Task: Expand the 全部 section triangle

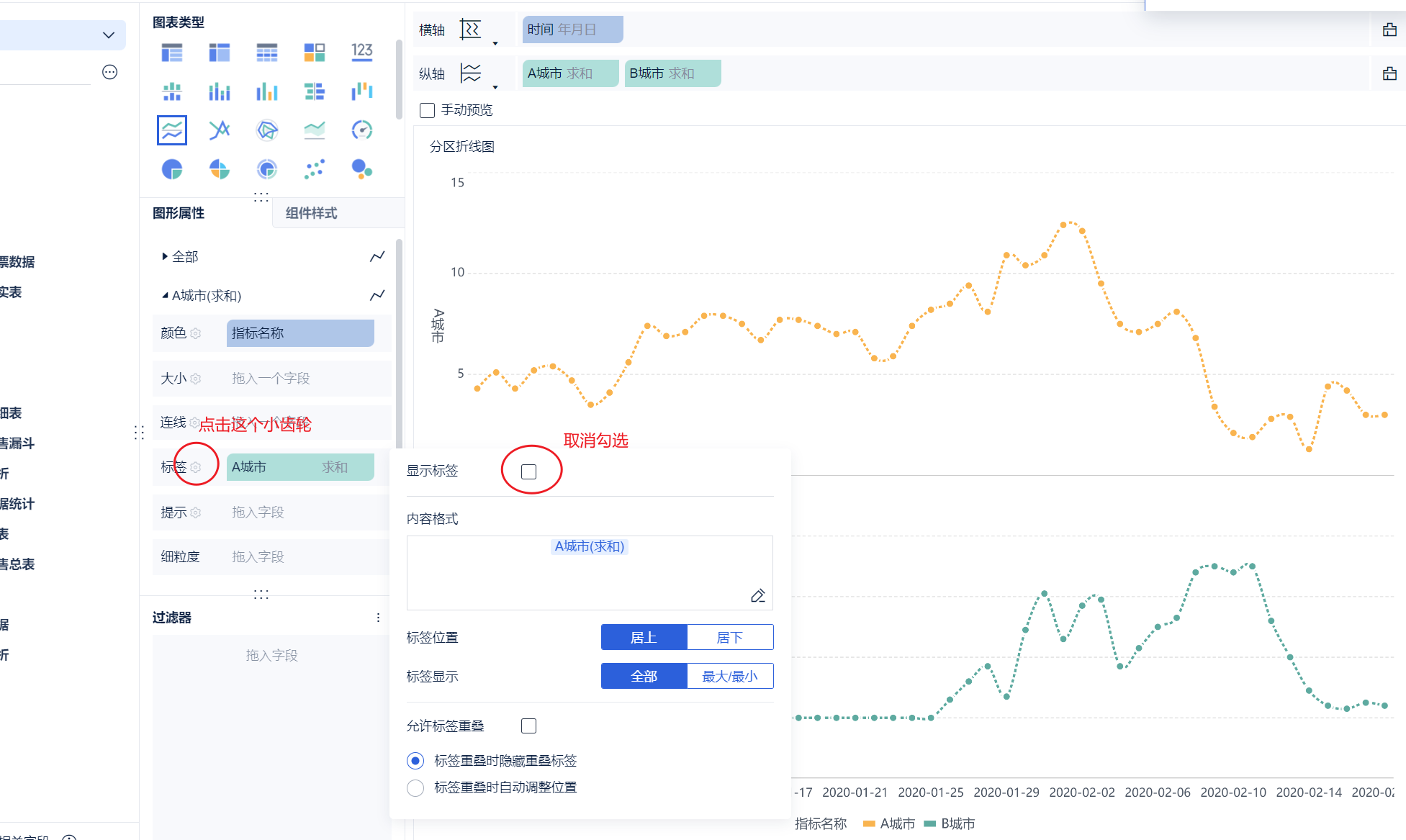Action: 165,256
